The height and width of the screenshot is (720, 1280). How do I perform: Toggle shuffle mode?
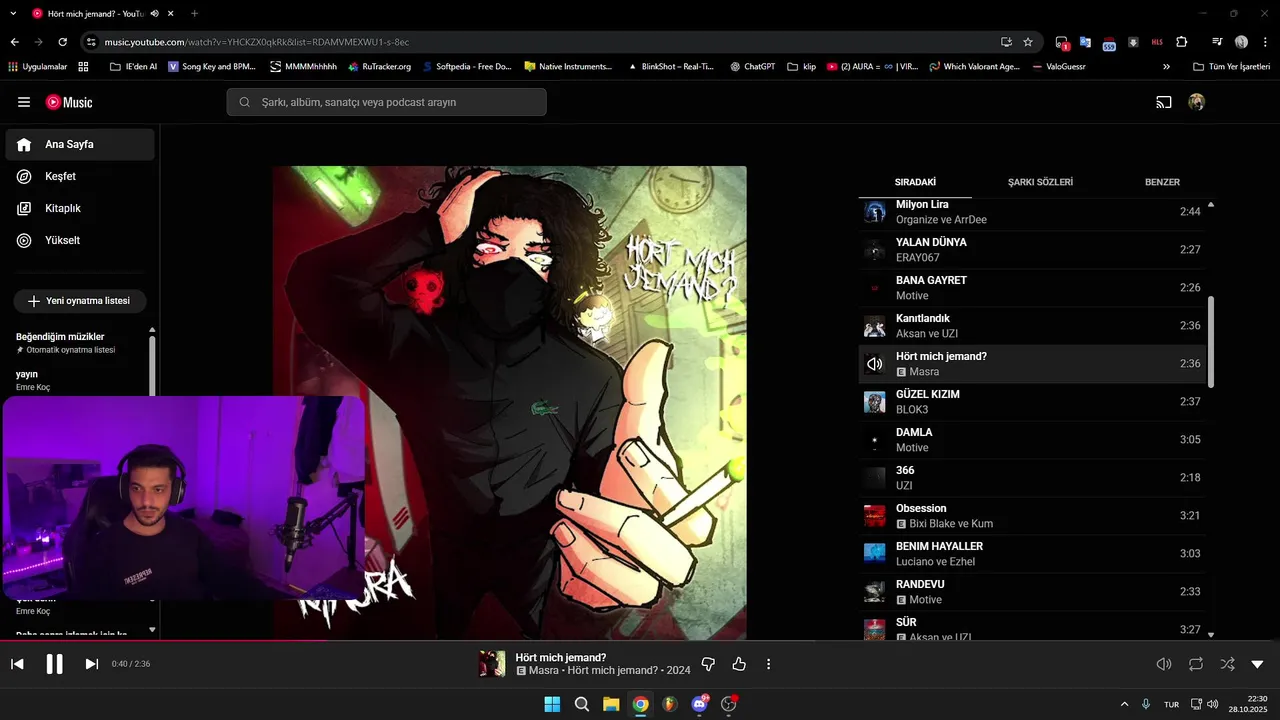(1227, 664)
